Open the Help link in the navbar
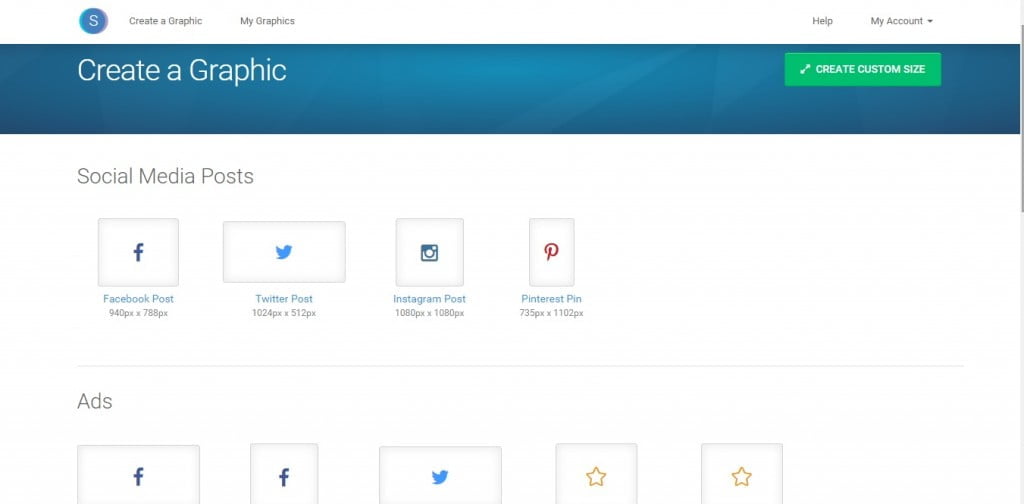Viewport: 1024px width, 504px height. pyautogui.click(x=822, y=21)
